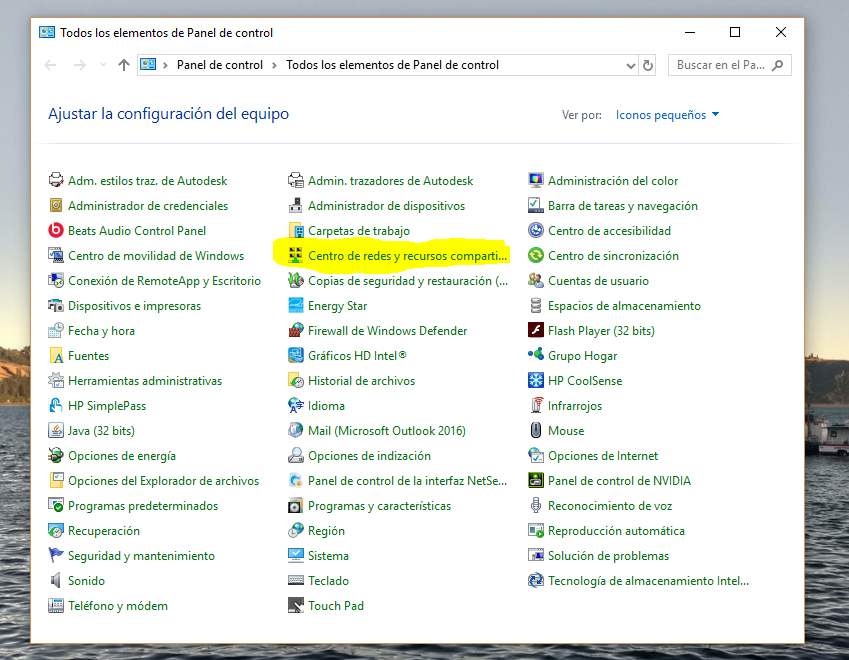The width and height of the screenshot is (849, 660).
Task: Open Reproducción automática link
Action: (616, 531)
